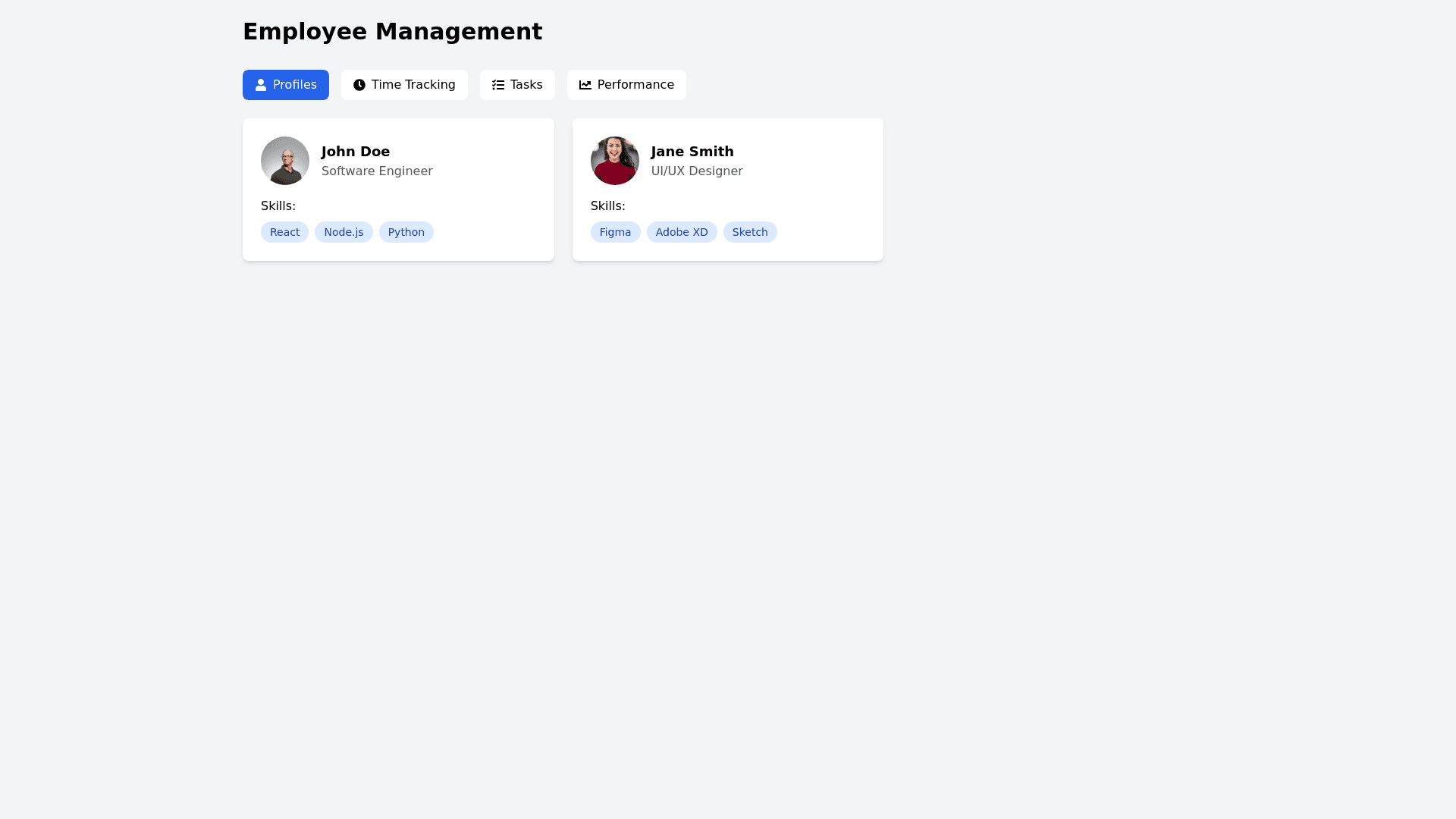Click the Node.js skill tag
This screenshot has width=1456, height=819.
pyautogui.click(x=344, y=232)
